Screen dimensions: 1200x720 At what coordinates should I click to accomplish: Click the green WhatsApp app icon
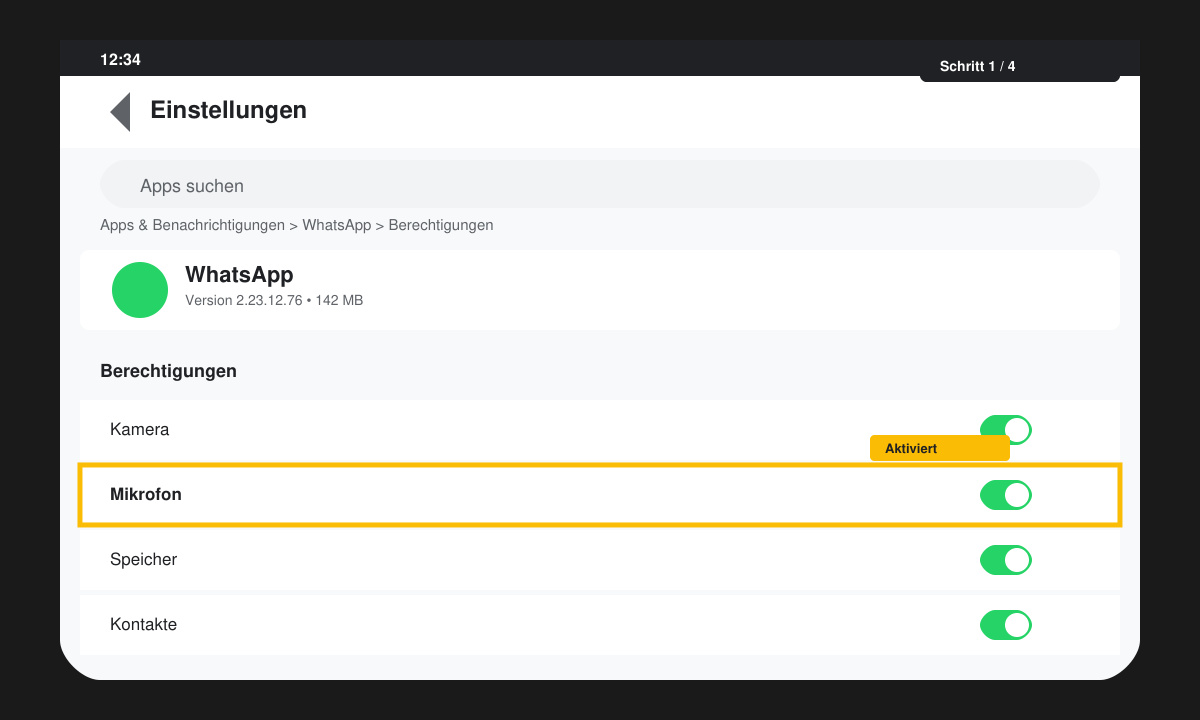point(140,290)
